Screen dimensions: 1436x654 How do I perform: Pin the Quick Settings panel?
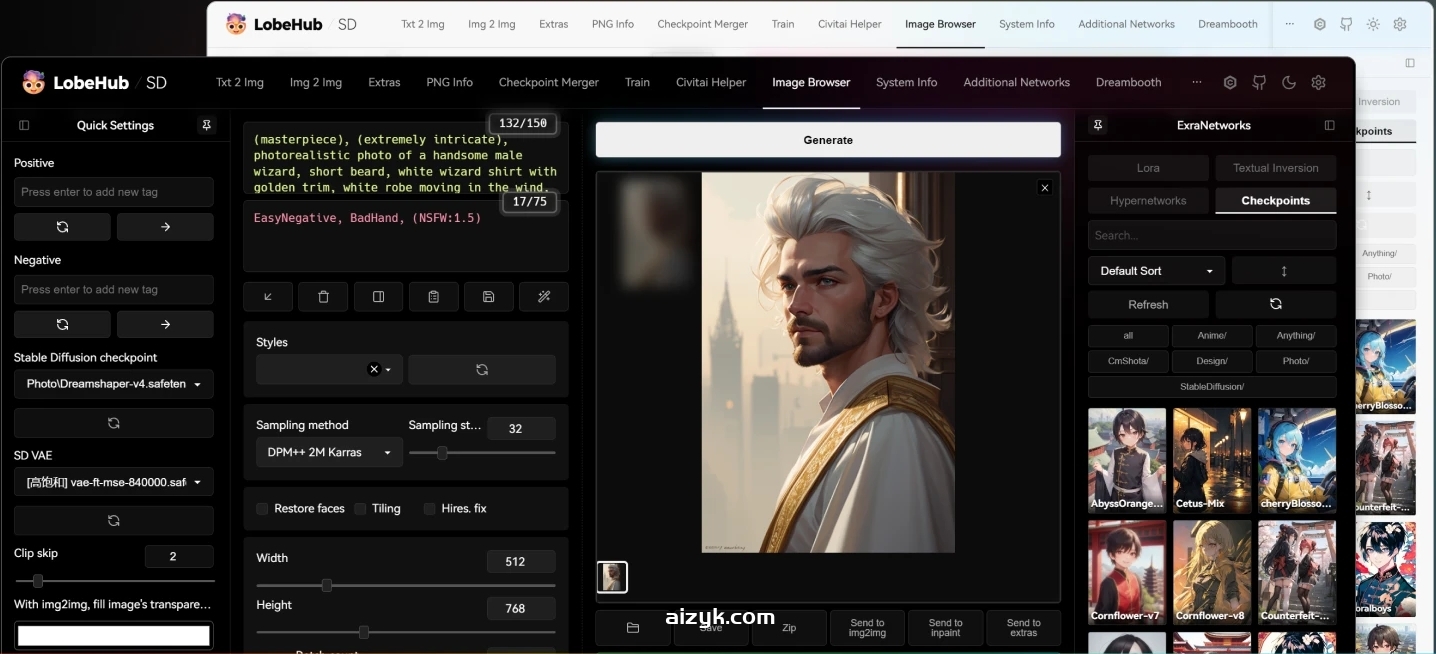pos(206,125)
